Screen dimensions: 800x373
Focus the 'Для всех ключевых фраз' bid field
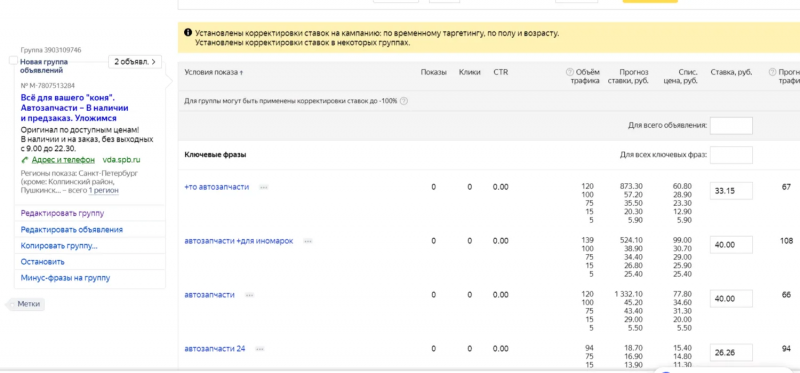(x=731, y=155)
